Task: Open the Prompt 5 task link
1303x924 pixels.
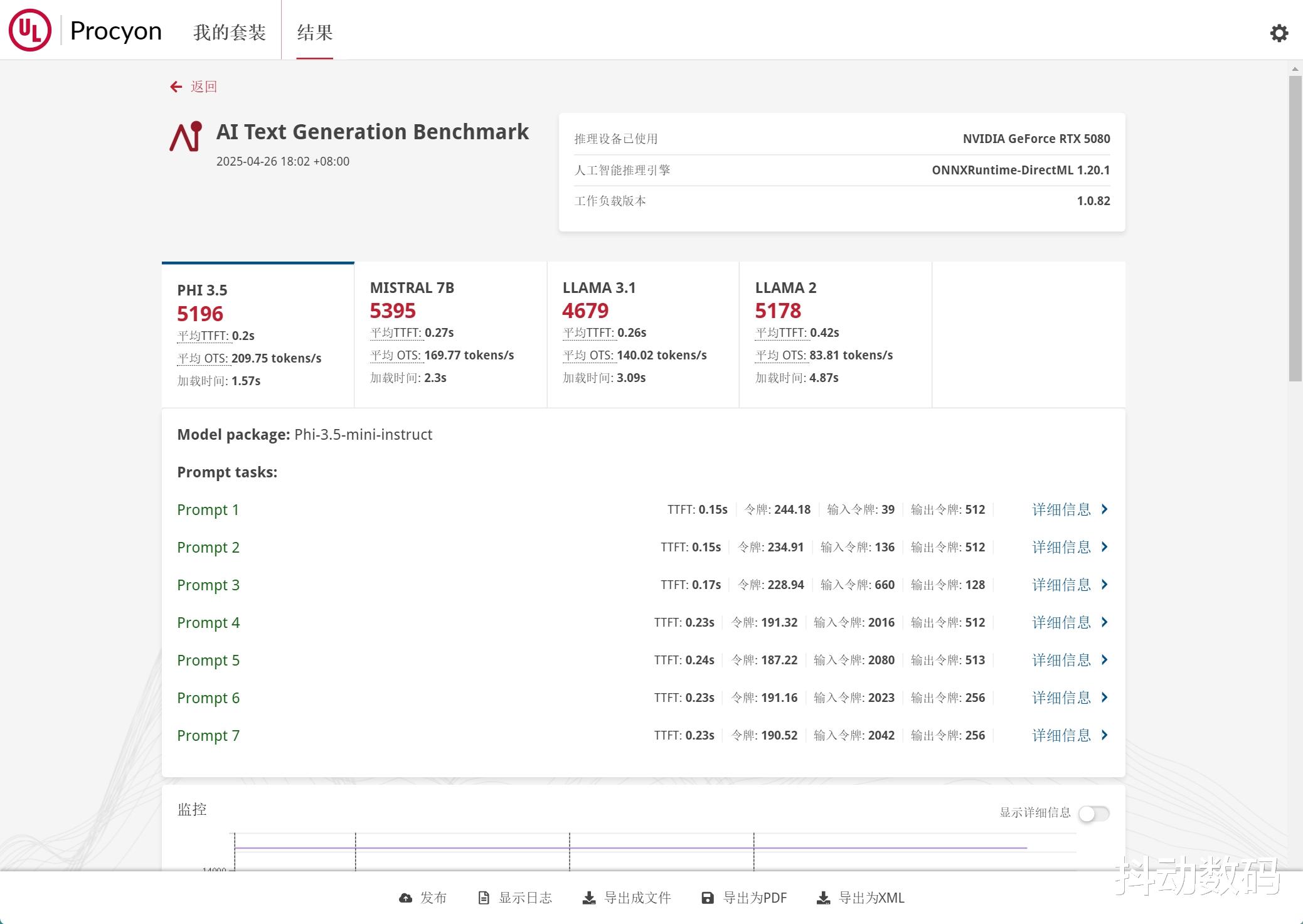Action: 208,661
